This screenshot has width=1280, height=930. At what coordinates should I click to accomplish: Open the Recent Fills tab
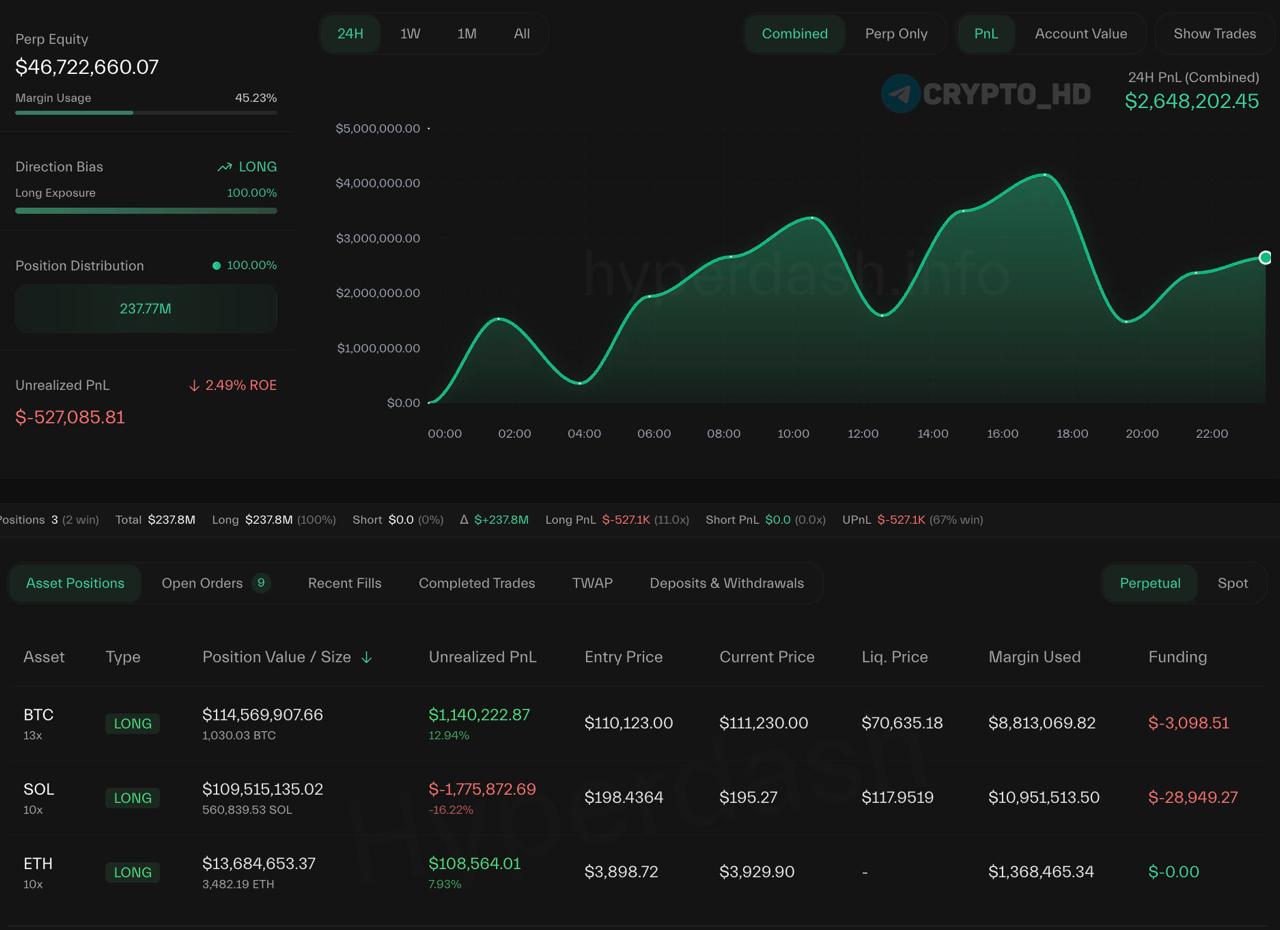click(344, 583)
